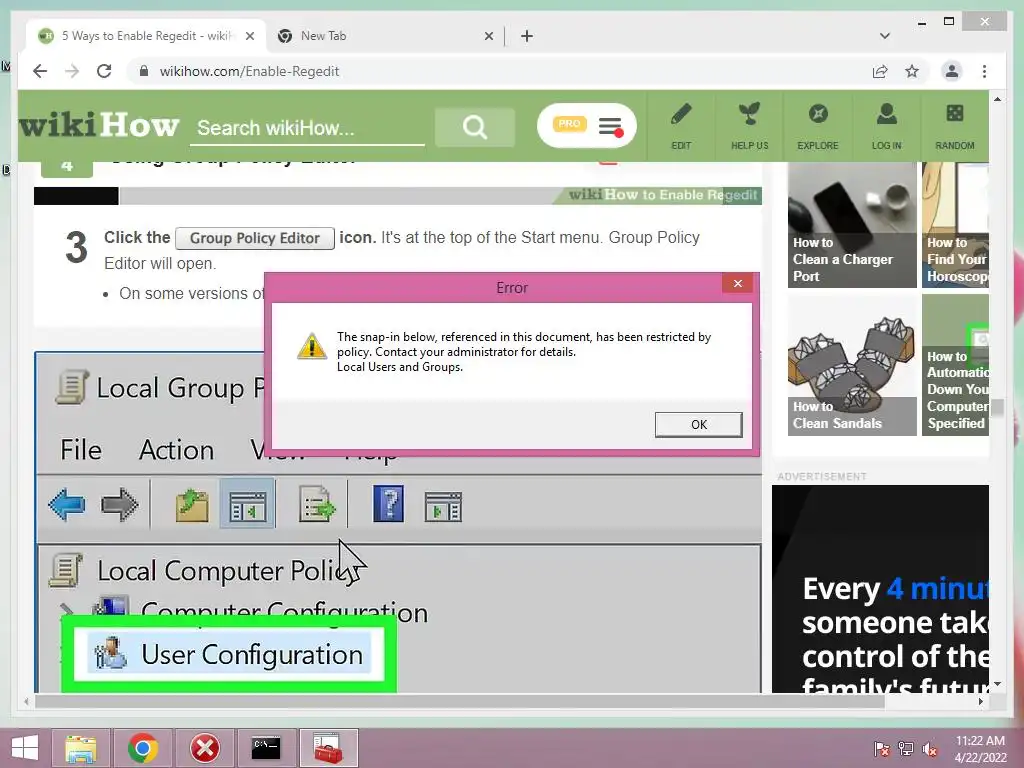Screen dimensions: 1024x768
Task: Share this page via share icon
Action: (880, 71)
